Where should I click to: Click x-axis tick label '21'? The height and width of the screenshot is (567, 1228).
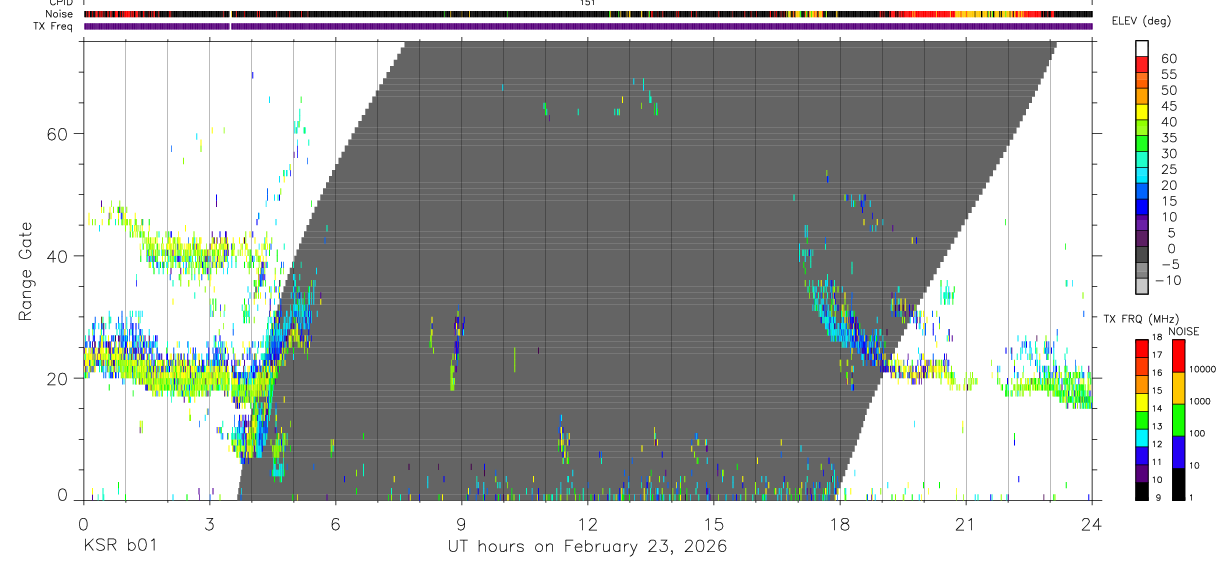[965, 525]
